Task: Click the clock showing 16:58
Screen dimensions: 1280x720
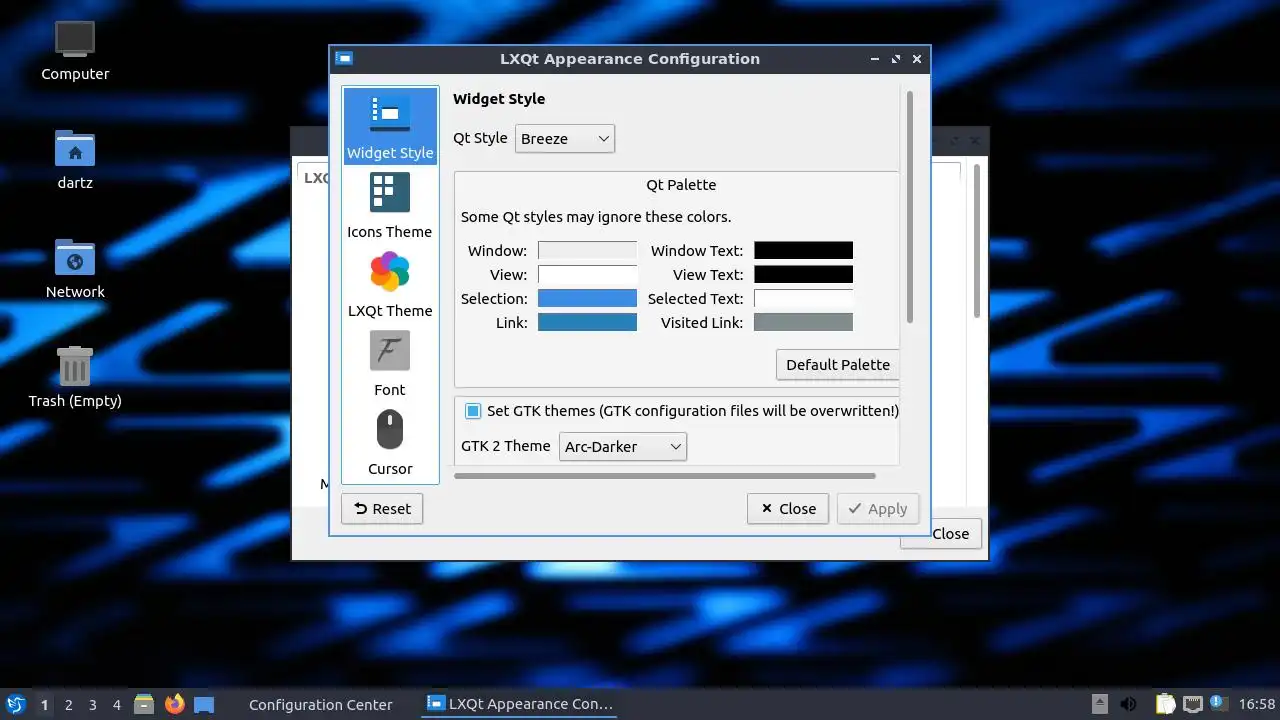Action: [x=1257, y=704]
